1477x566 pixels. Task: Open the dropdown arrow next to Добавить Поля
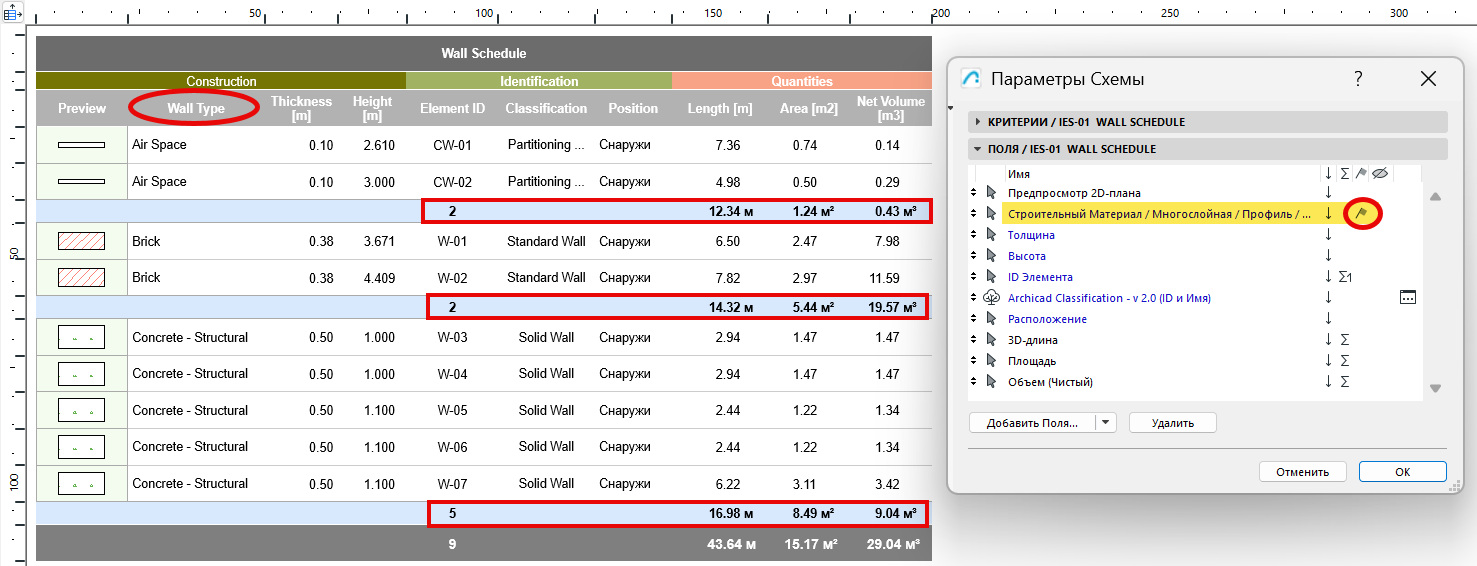(1105, 423)
